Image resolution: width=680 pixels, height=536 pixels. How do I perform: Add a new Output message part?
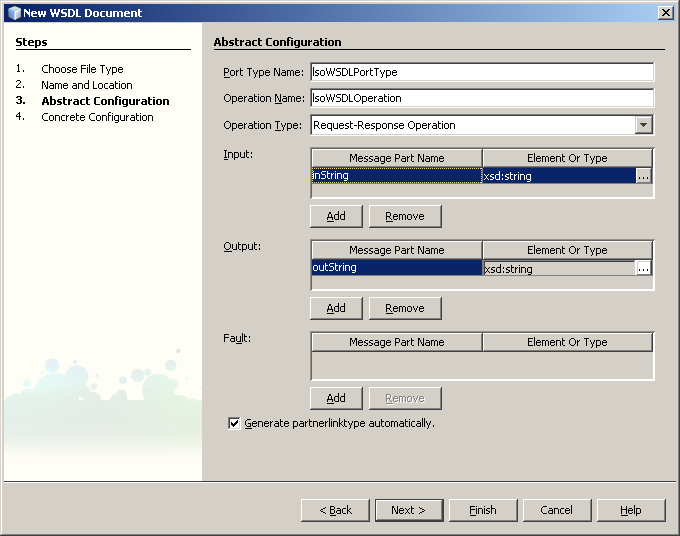coord(336,308)
